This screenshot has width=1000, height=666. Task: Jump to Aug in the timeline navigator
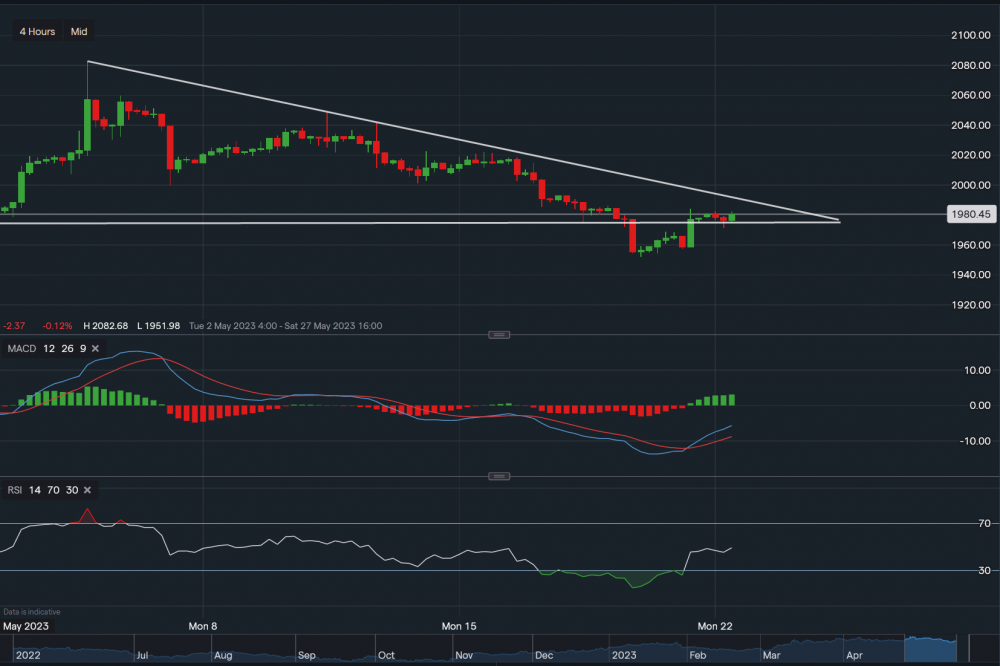222,656
